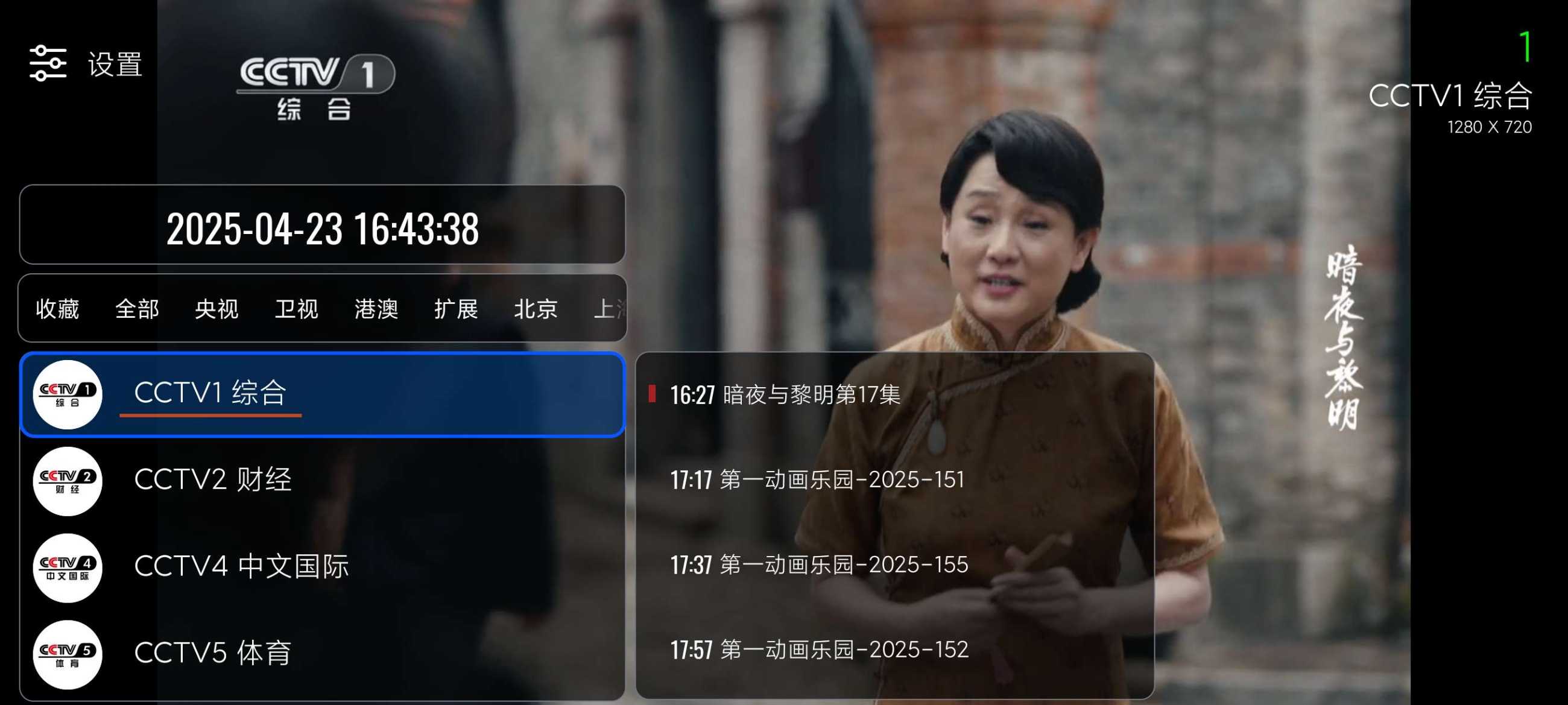Click the CCTV5 体育 round logo
The image size is (1568, 705).
pos(68,655)
